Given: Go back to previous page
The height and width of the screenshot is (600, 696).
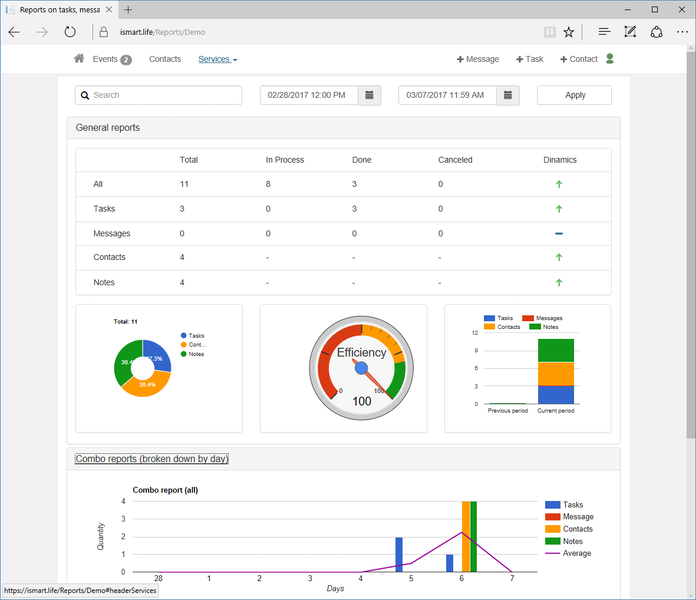Looking at the screenshot, I should 14,32.
